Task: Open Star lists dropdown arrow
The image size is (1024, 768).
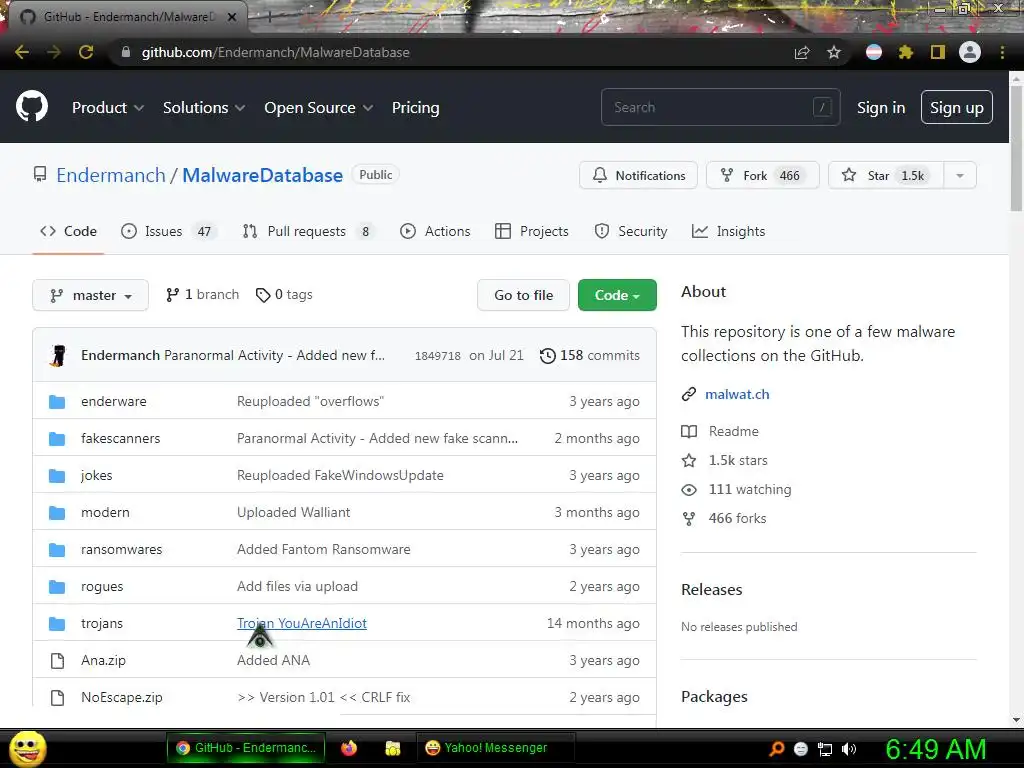Action: point(960,176)
